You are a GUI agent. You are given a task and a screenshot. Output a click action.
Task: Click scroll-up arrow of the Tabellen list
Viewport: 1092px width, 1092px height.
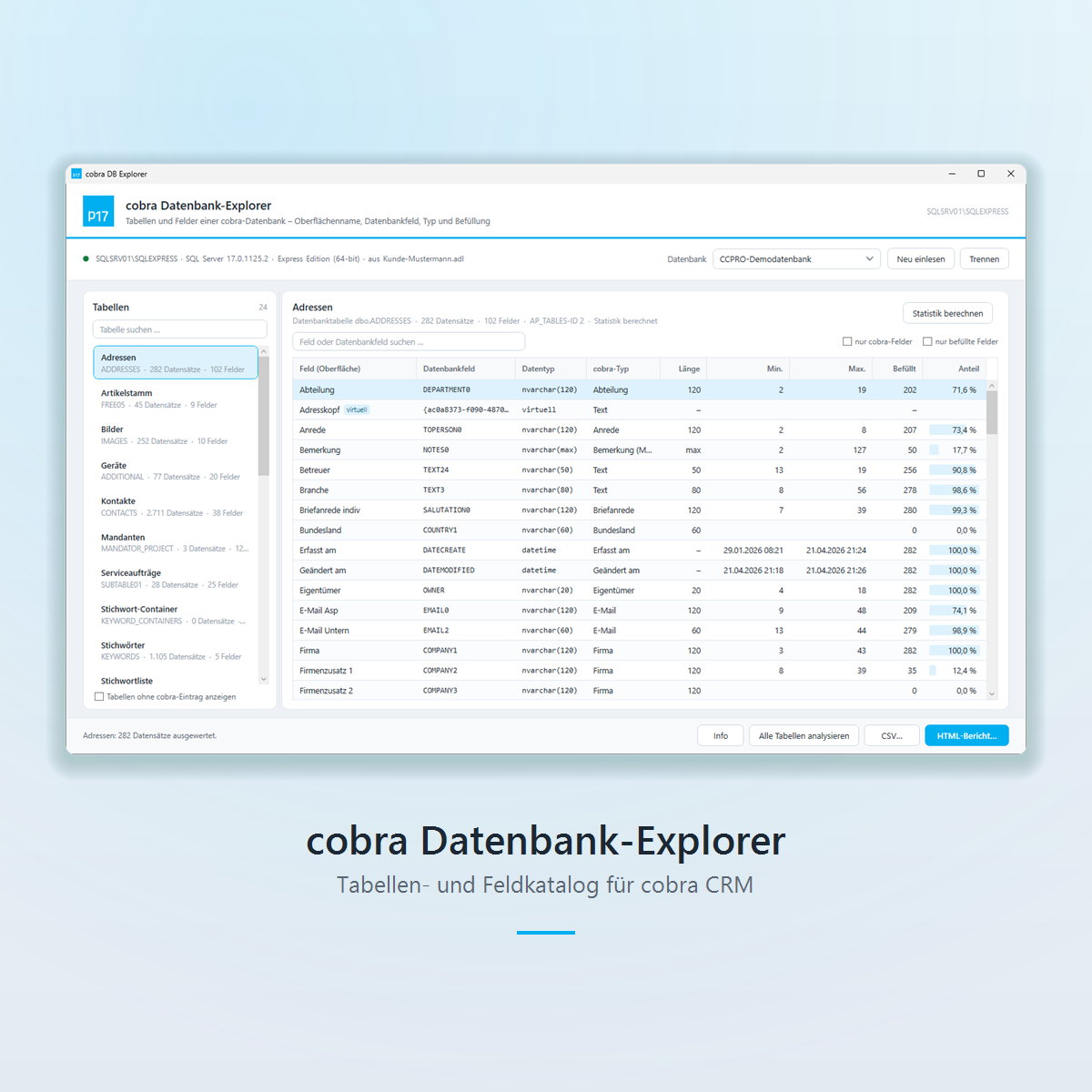264,351
